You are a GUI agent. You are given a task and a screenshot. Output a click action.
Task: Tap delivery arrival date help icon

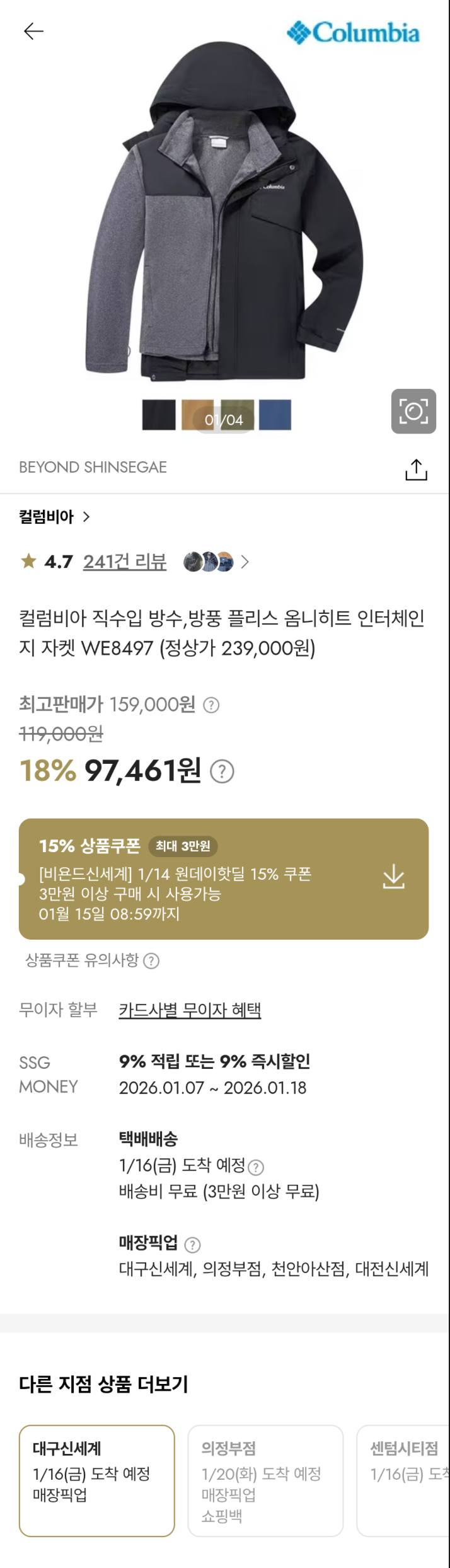256,1167
